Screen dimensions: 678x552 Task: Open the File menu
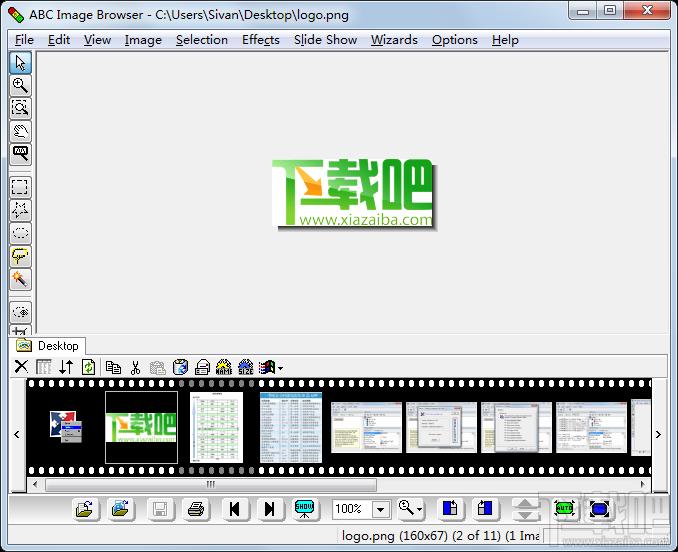tap(24, 40)
